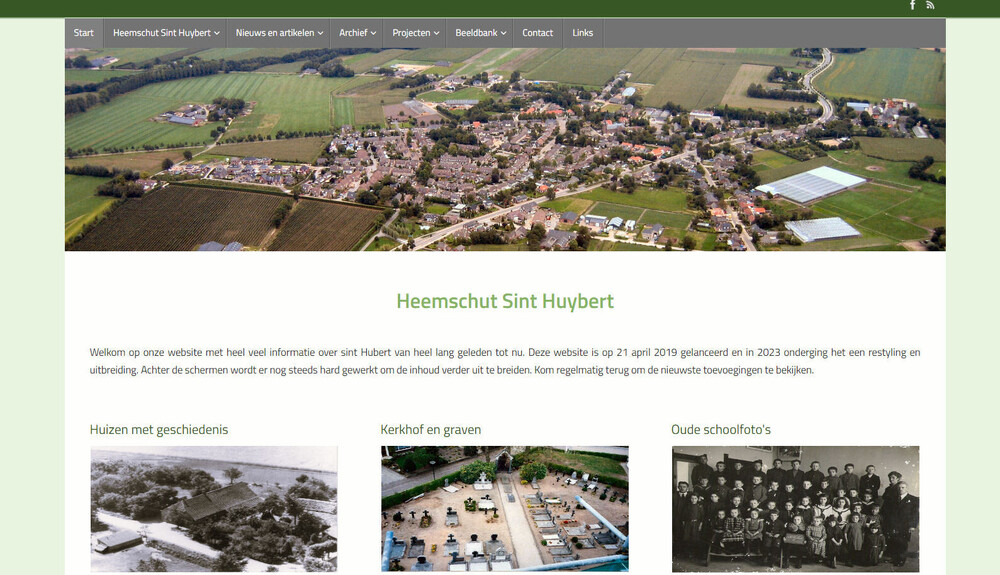Expand the Archief chevron arrow
This screenshot has height=575, width=1000.
pyautogui.click(x=373, y=33)
